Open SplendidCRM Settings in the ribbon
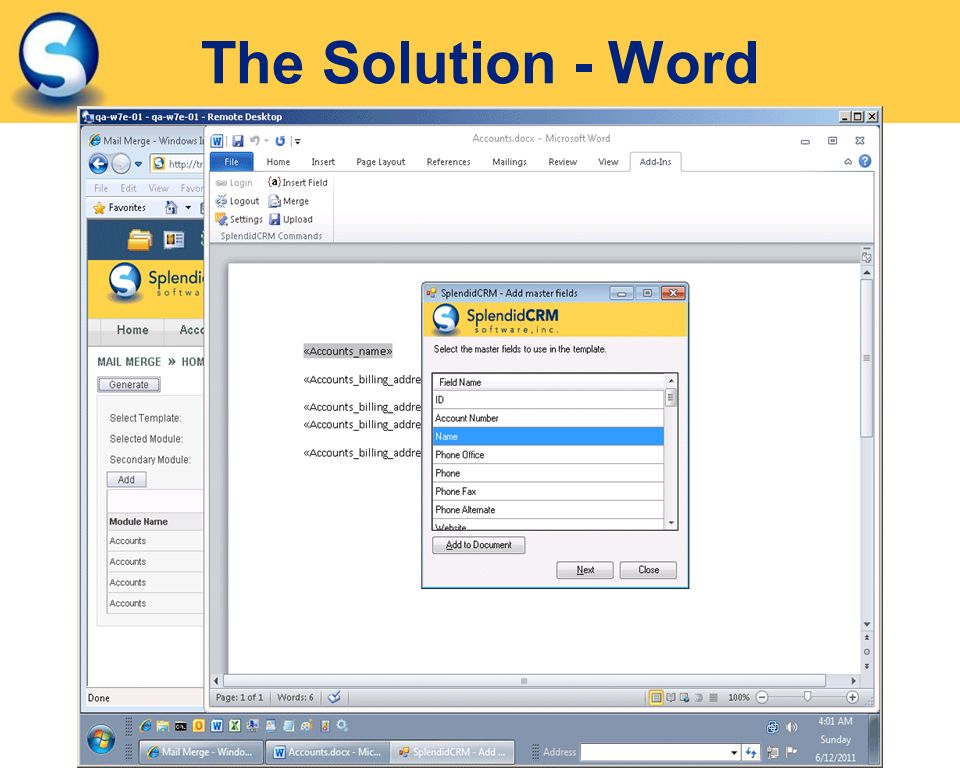960x768 pixels. (239, 219)
